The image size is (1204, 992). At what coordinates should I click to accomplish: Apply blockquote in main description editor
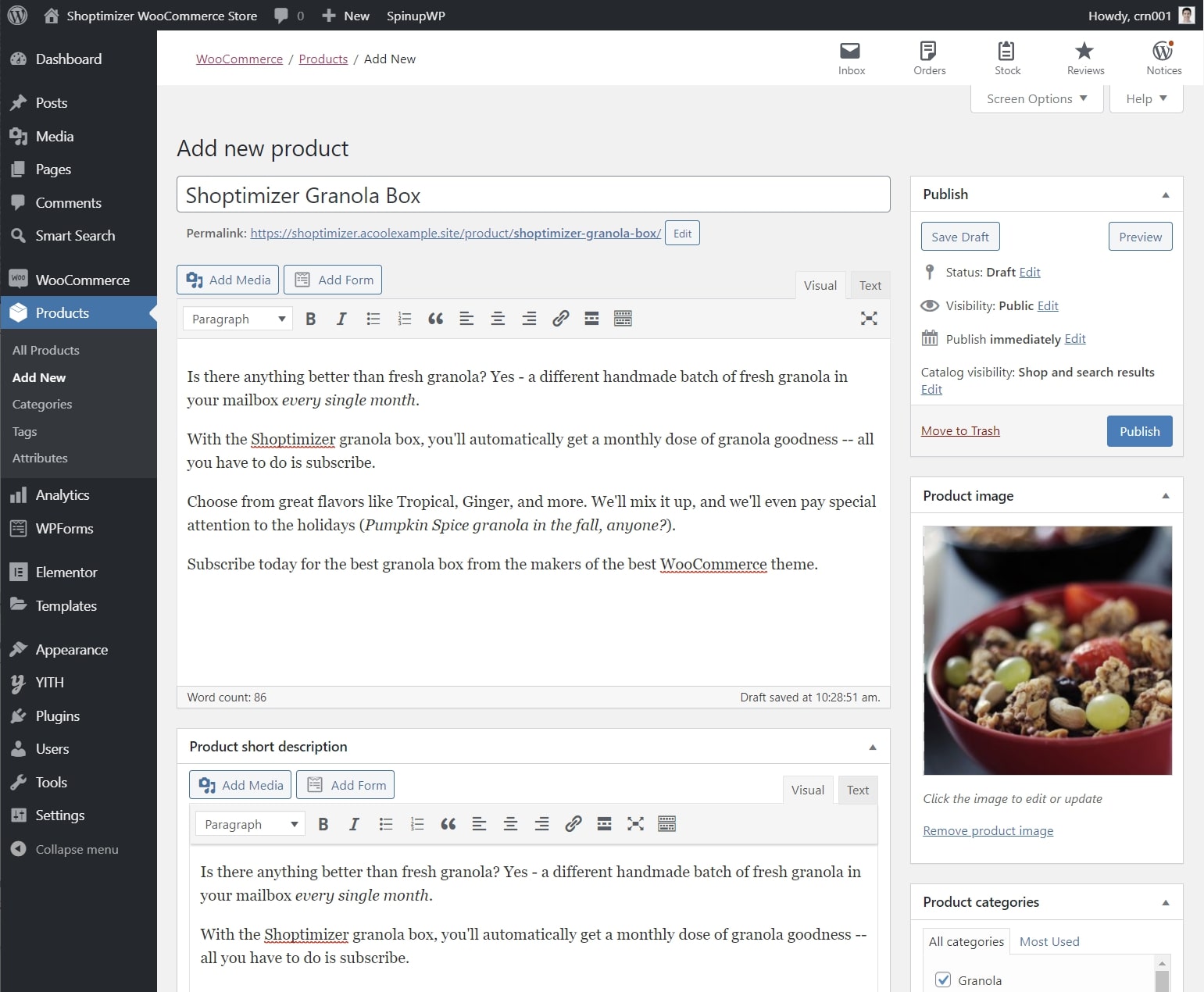(436, 319)
